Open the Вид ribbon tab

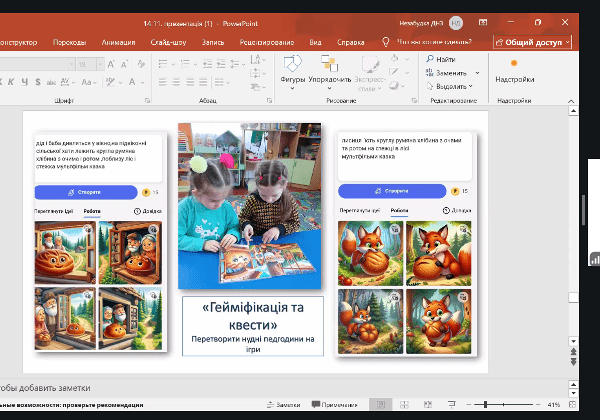[x=315, y=42]
